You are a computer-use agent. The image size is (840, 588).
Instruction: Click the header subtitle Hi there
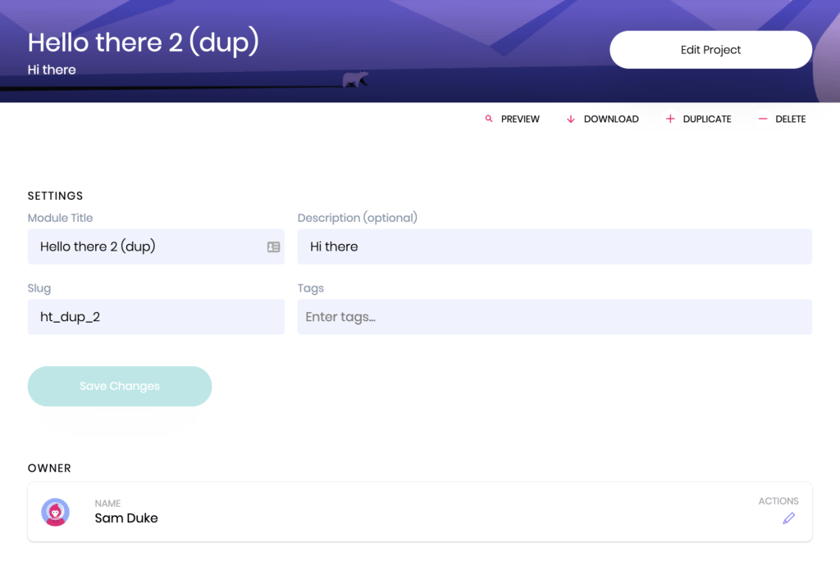point(51,70)
